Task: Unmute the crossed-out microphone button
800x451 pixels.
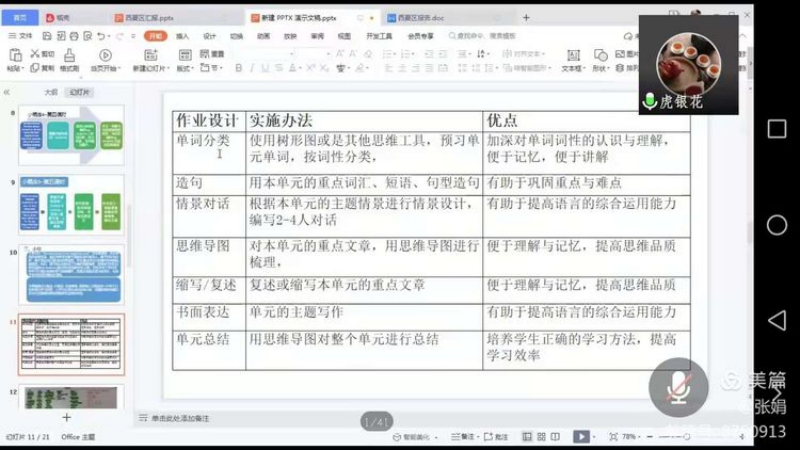Action: (x=678, y=386)
